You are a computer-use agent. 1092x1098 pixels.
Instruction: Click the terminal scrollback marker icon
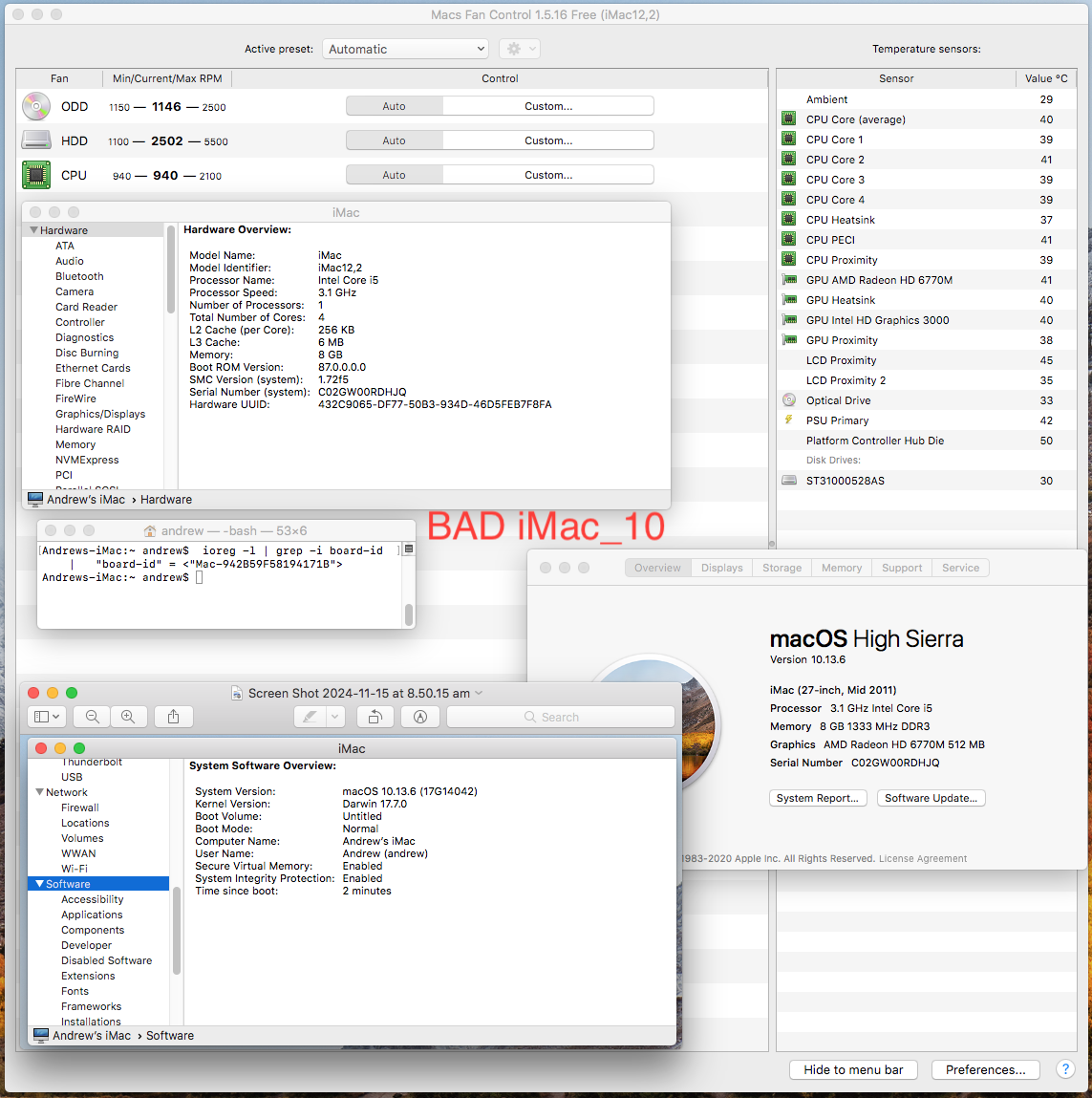tap(410, 549)
